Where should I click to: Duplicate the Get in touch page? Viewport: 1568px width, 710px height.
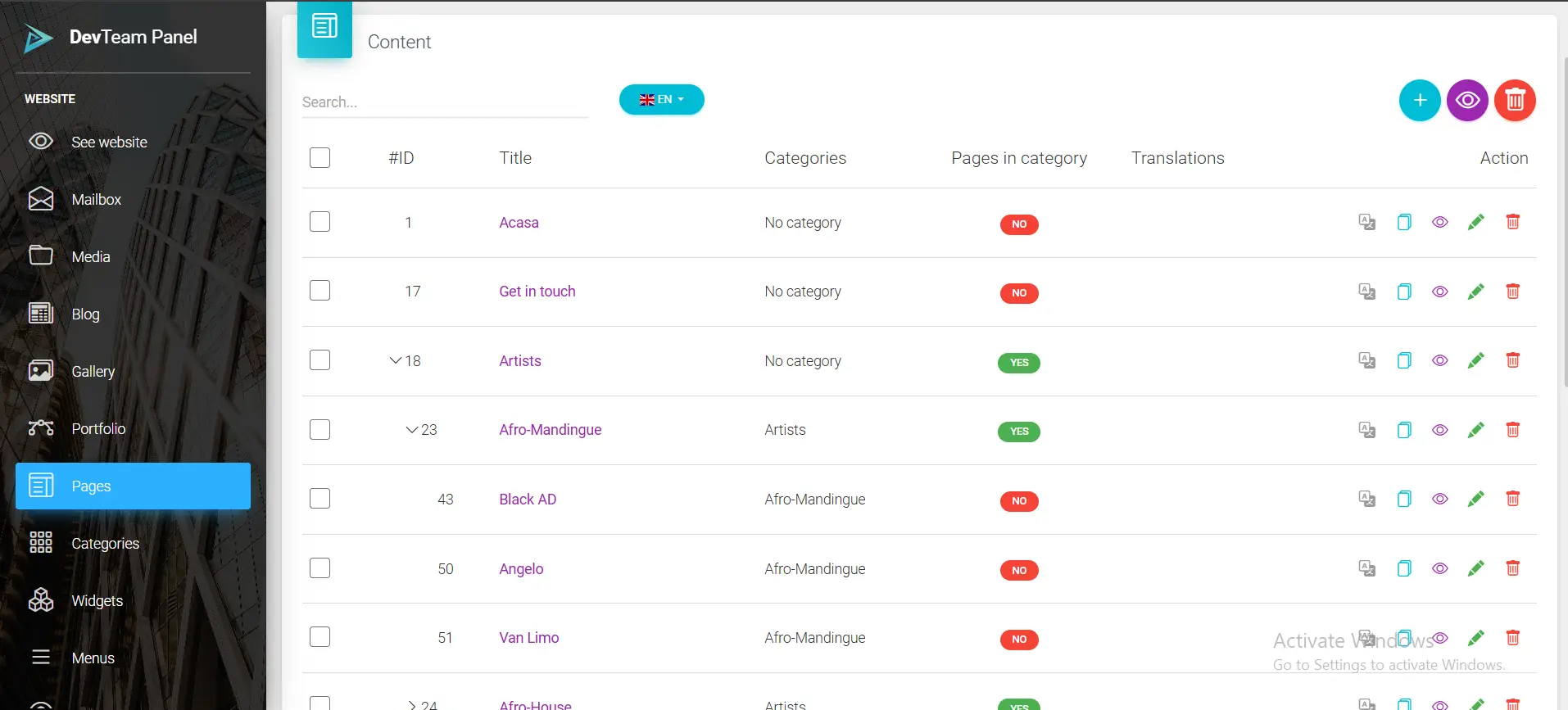tap(1403, 292)
